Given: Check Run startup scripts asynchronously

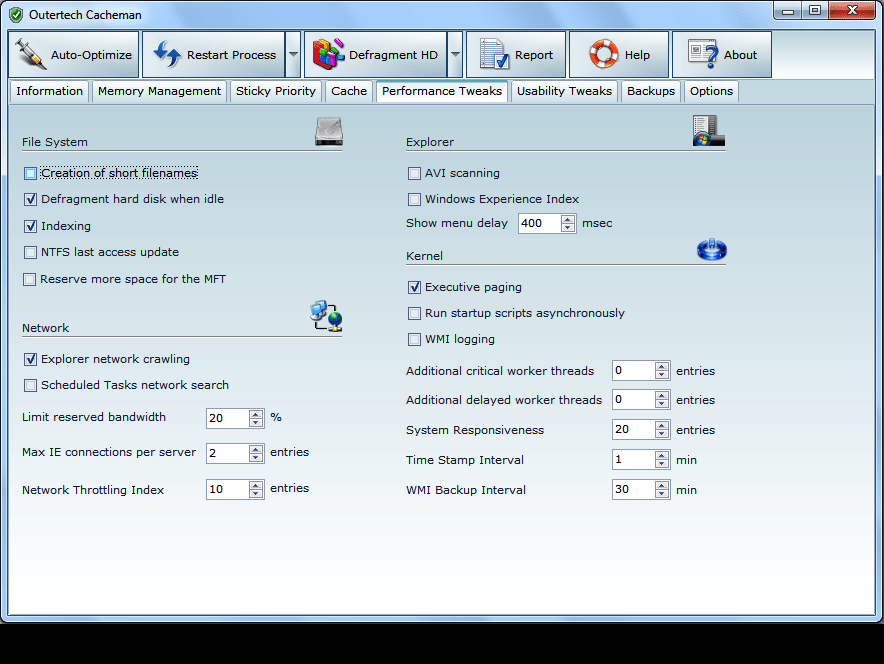Looking at the screenshot, I should 414,313.
